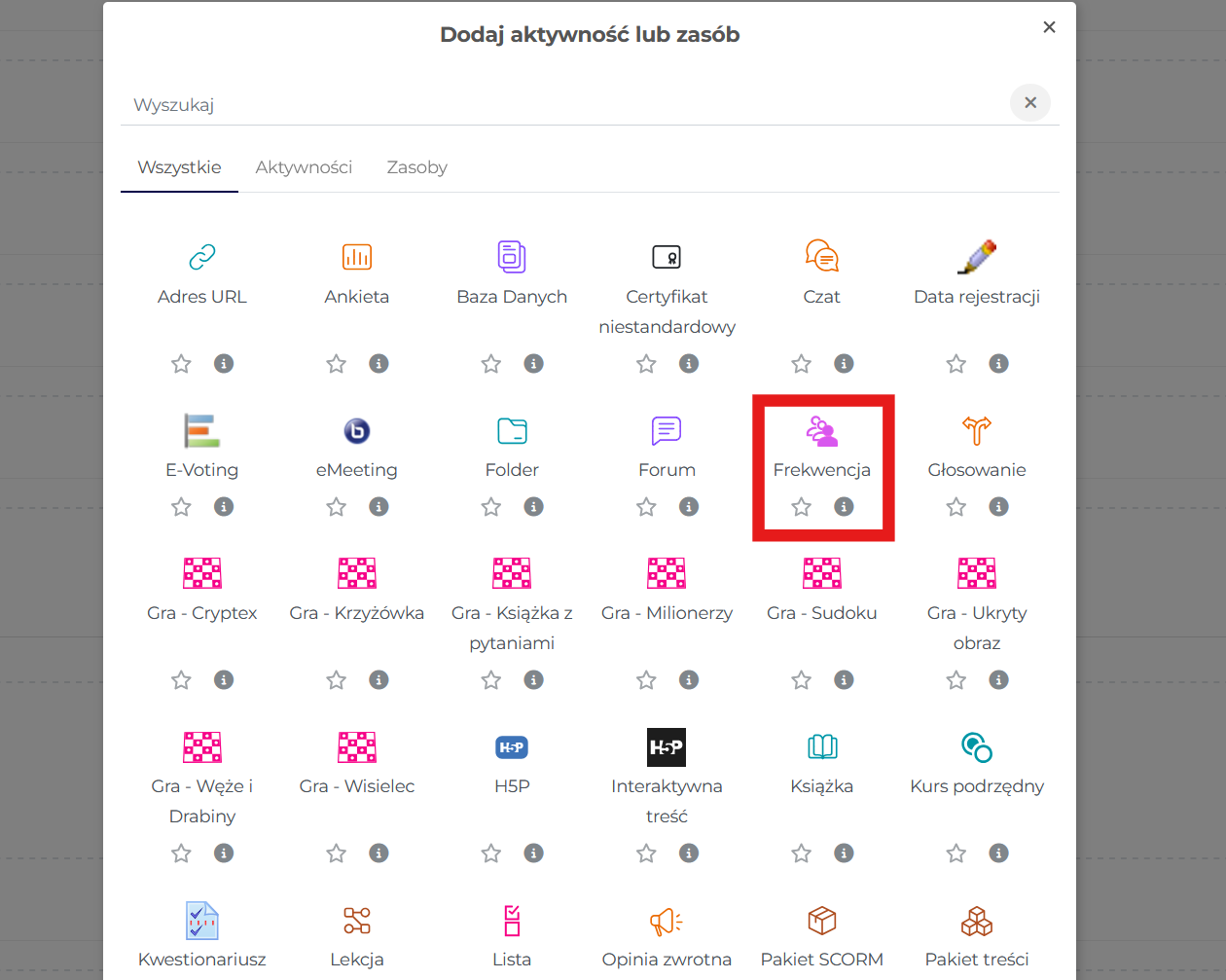The image size is (1226, 980).
Task: Expand info about Kurs podrzędny
Action: [998, 853]
